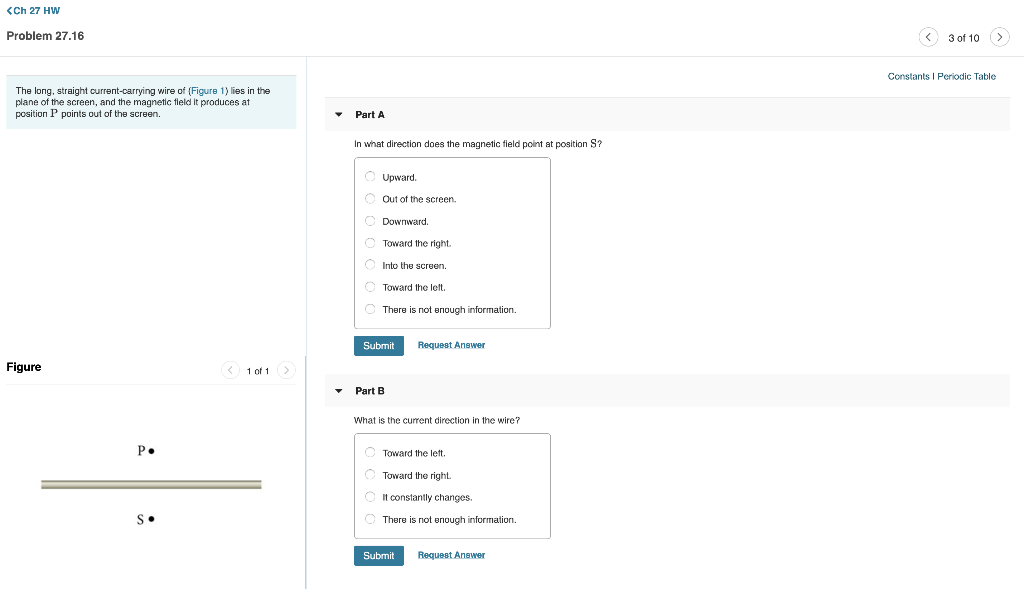Select 'There is not enough information.' in Part A
Image resolution: width=1024 pixels, height=589 pixels.
point(370,309)
